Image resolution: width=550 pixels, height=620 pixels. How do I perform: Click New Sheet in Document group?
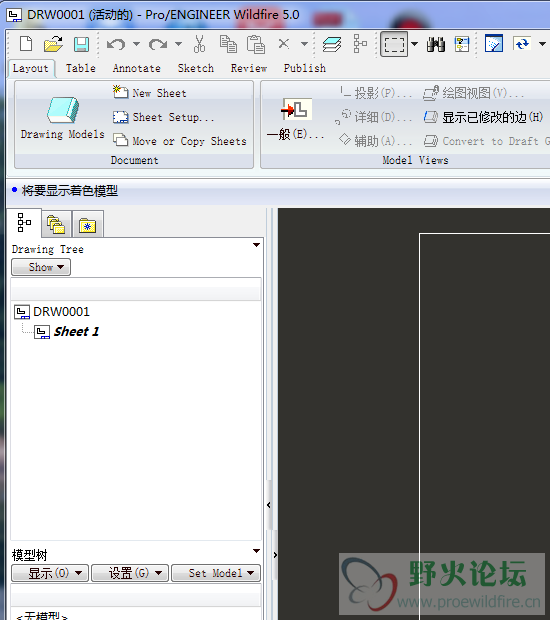149,93
